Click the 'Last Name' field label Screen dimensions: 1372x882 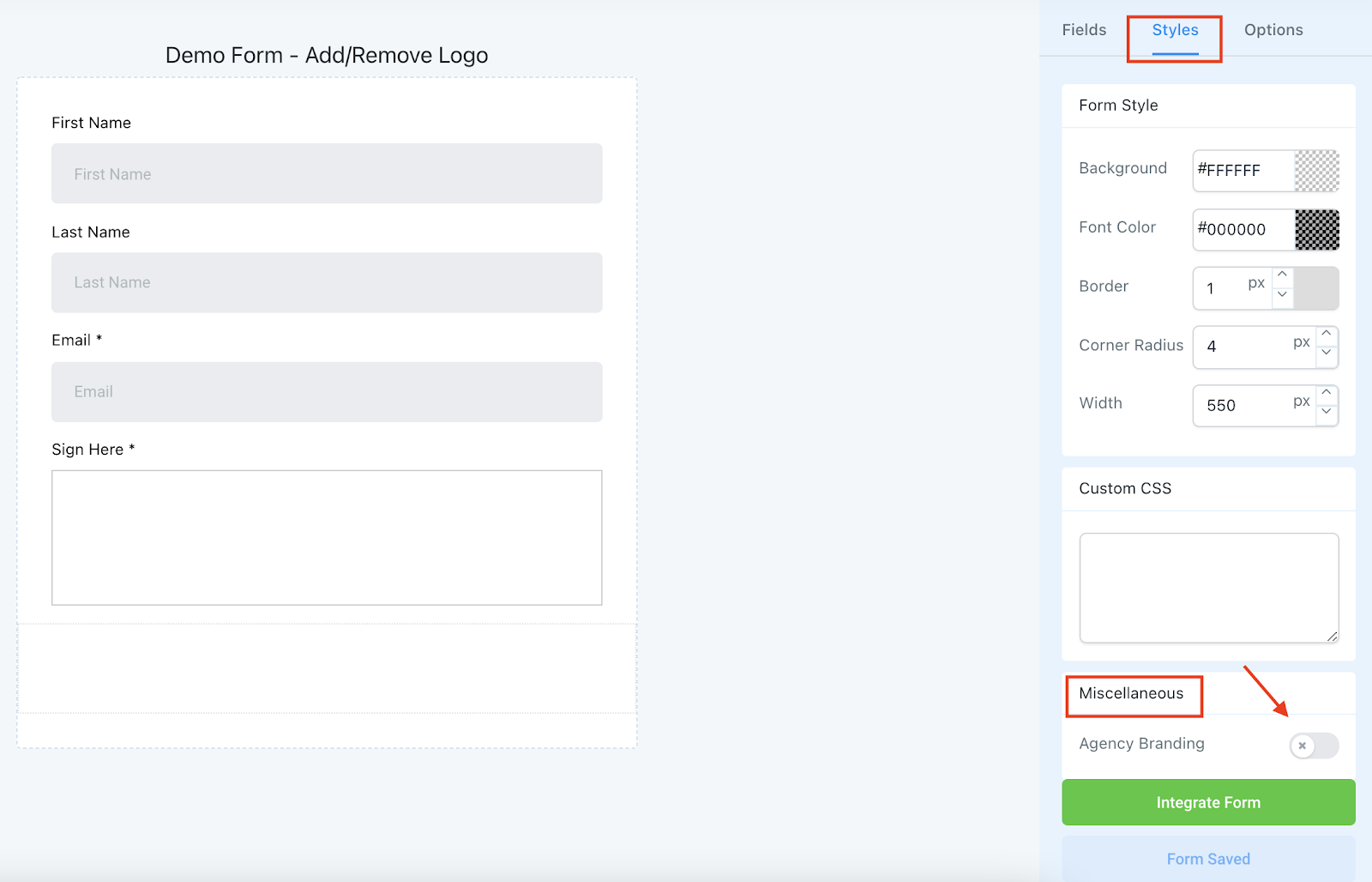coord(91,232)
